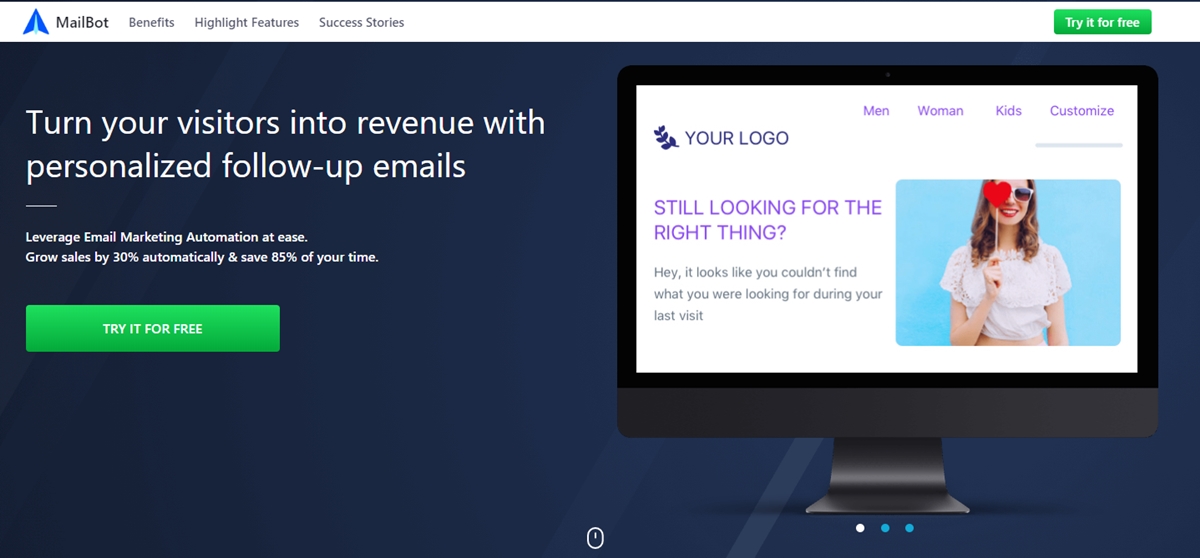Image resolution: width=1200 pixels, height=558 pixels.
Task: Open the Benefits nav item
Action: click(x=151, y=22)
